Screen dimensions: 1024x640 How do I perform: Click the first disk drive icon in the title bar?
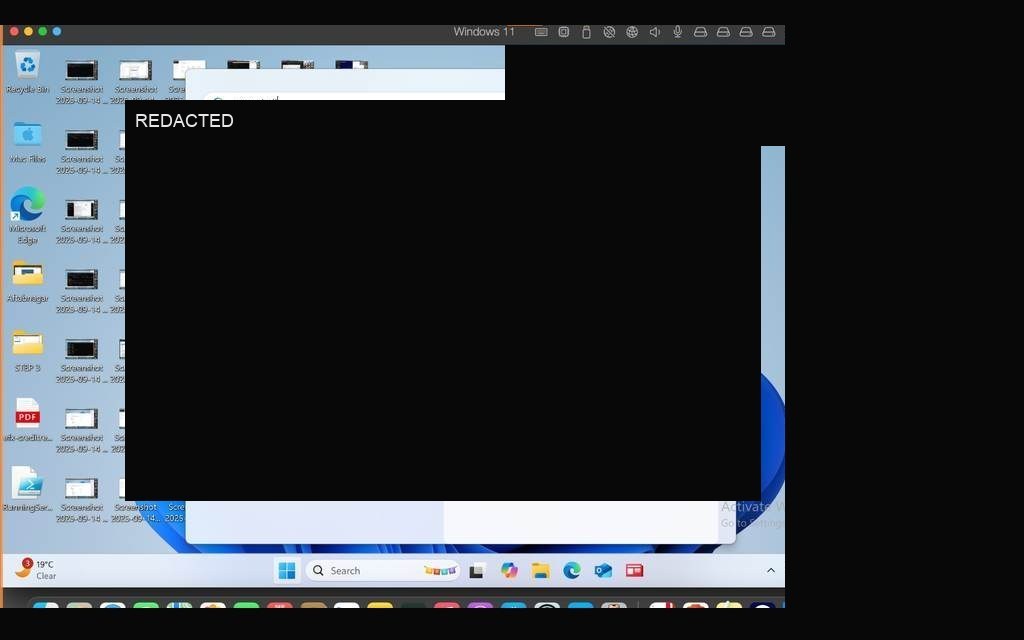tap(700, 31)
